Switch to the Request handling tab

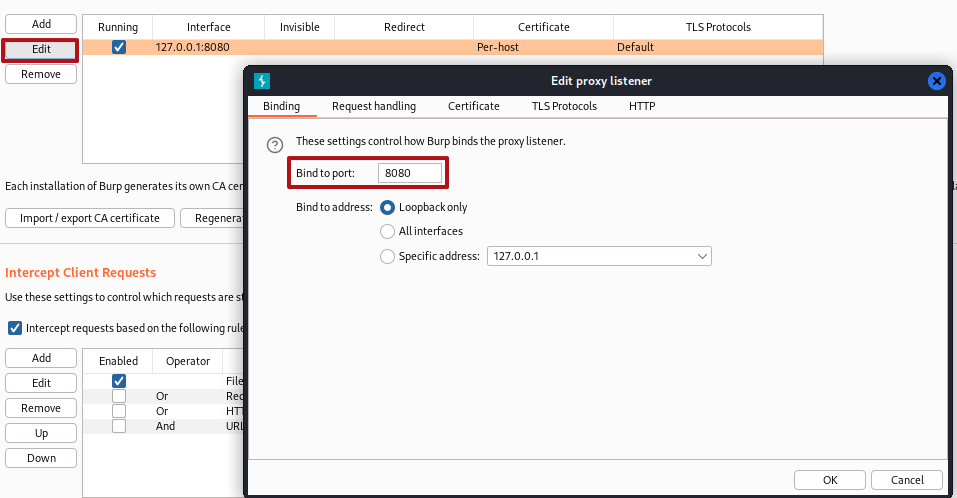(374, 106)
